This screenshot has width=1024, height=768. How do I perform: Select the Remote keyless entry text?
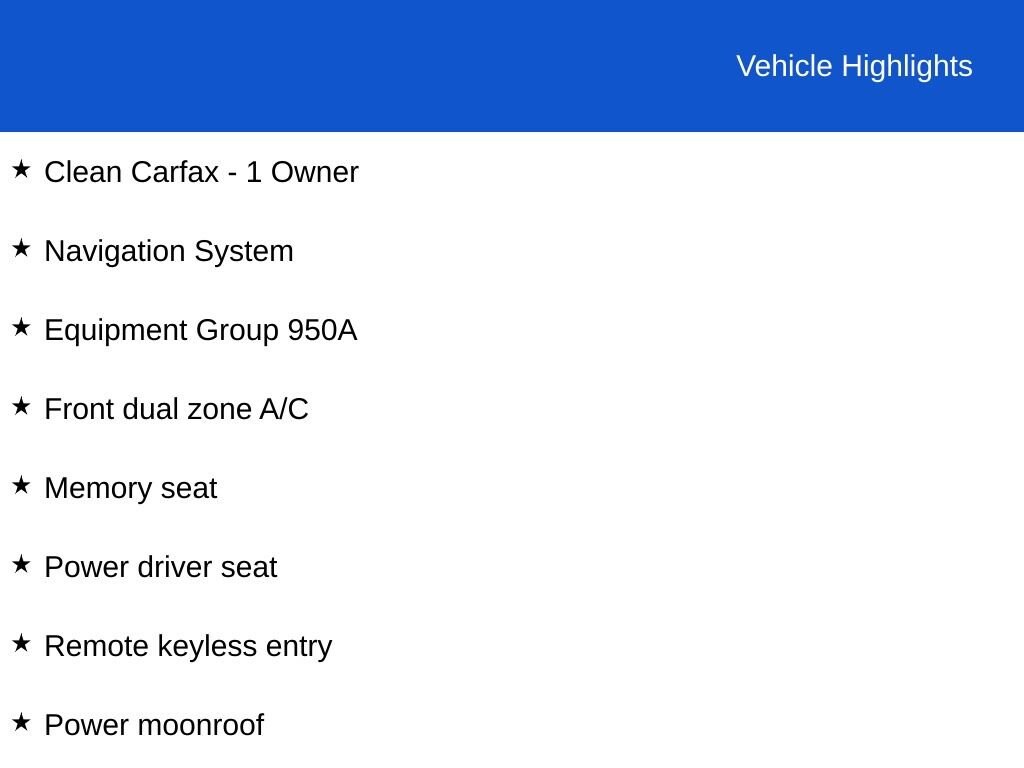point(188,647)
